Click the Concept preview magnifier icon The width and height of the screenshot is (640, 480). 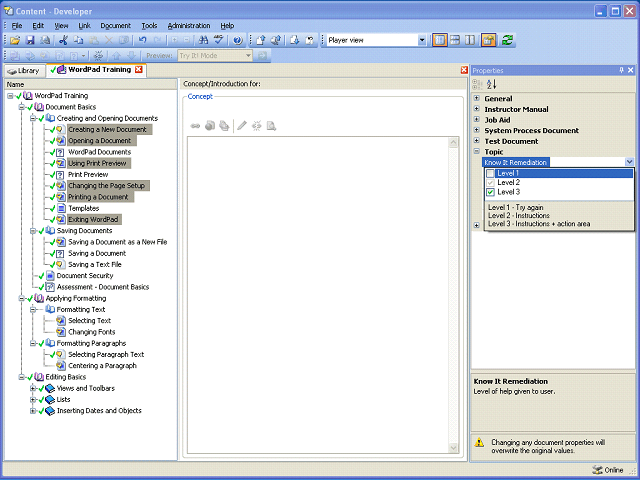tap(271, 126)
